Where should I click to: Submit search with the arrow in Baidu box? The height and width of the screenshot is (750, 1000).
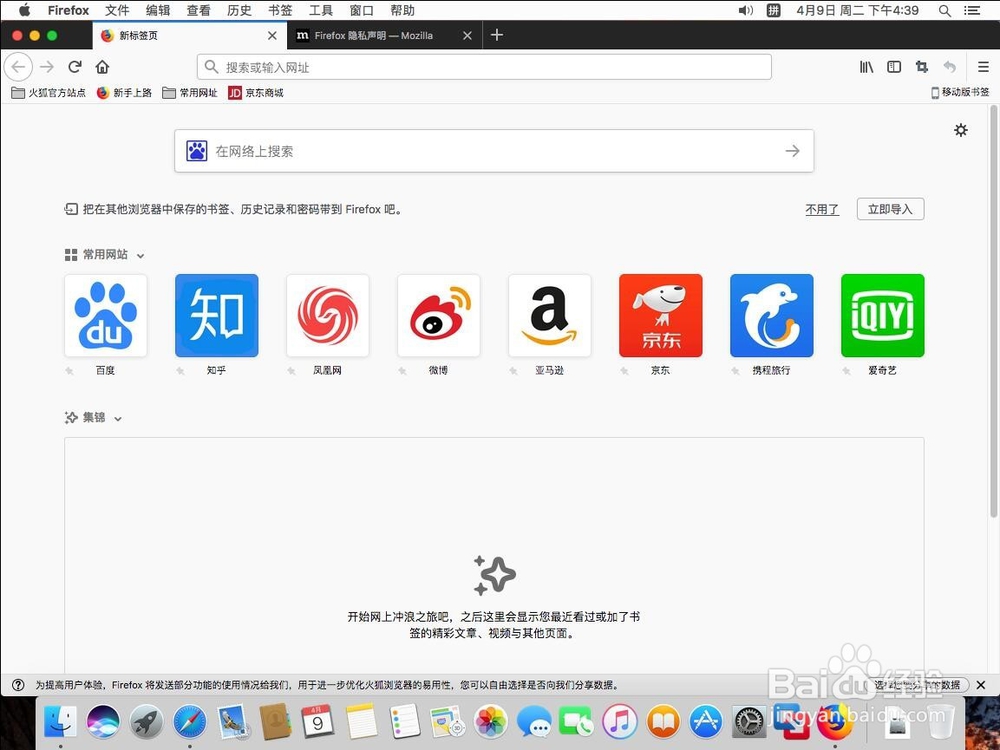[792, 151]
